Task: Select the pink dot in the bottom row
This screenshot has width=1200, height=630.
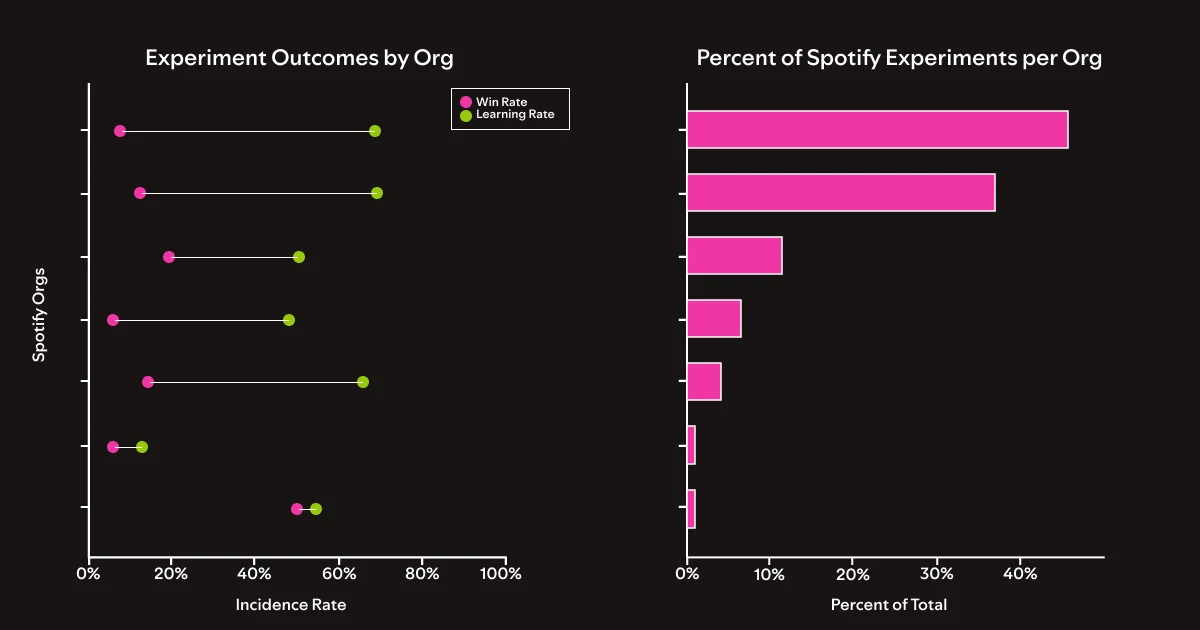Action: click(297, 509)
